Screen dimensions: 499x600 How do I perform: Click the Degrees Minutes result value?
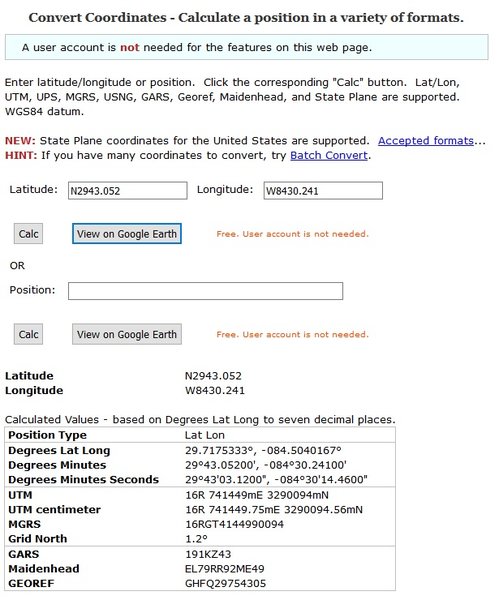pos(266,465)
